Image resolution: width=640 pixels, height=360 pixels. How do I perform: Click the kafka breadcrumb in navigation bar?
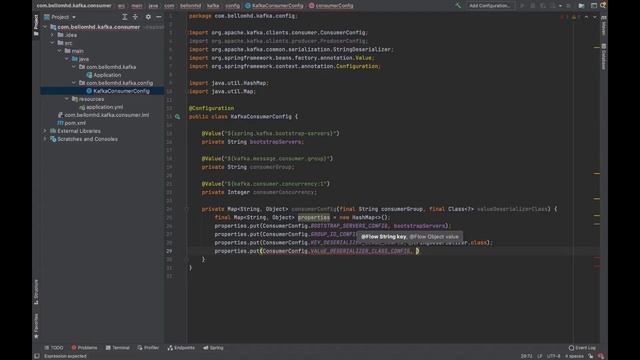[x=213, y=6]
